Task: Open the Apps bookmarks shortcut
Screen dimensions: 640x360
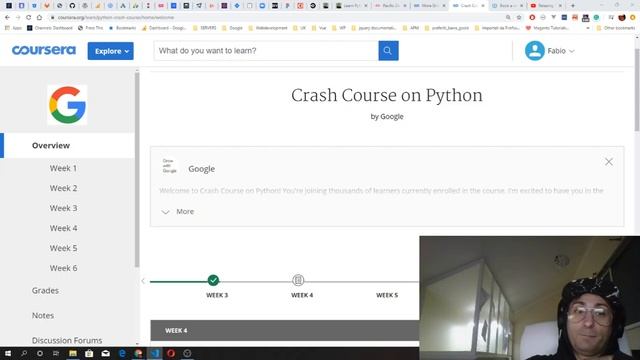Action: point(13,28)
